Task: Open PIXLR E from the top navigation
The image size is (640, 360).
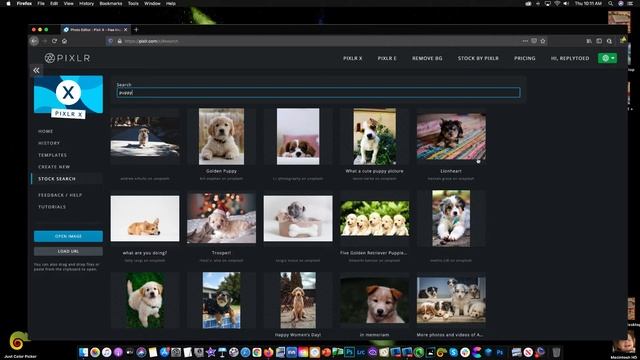Action: tap(387, 58)
